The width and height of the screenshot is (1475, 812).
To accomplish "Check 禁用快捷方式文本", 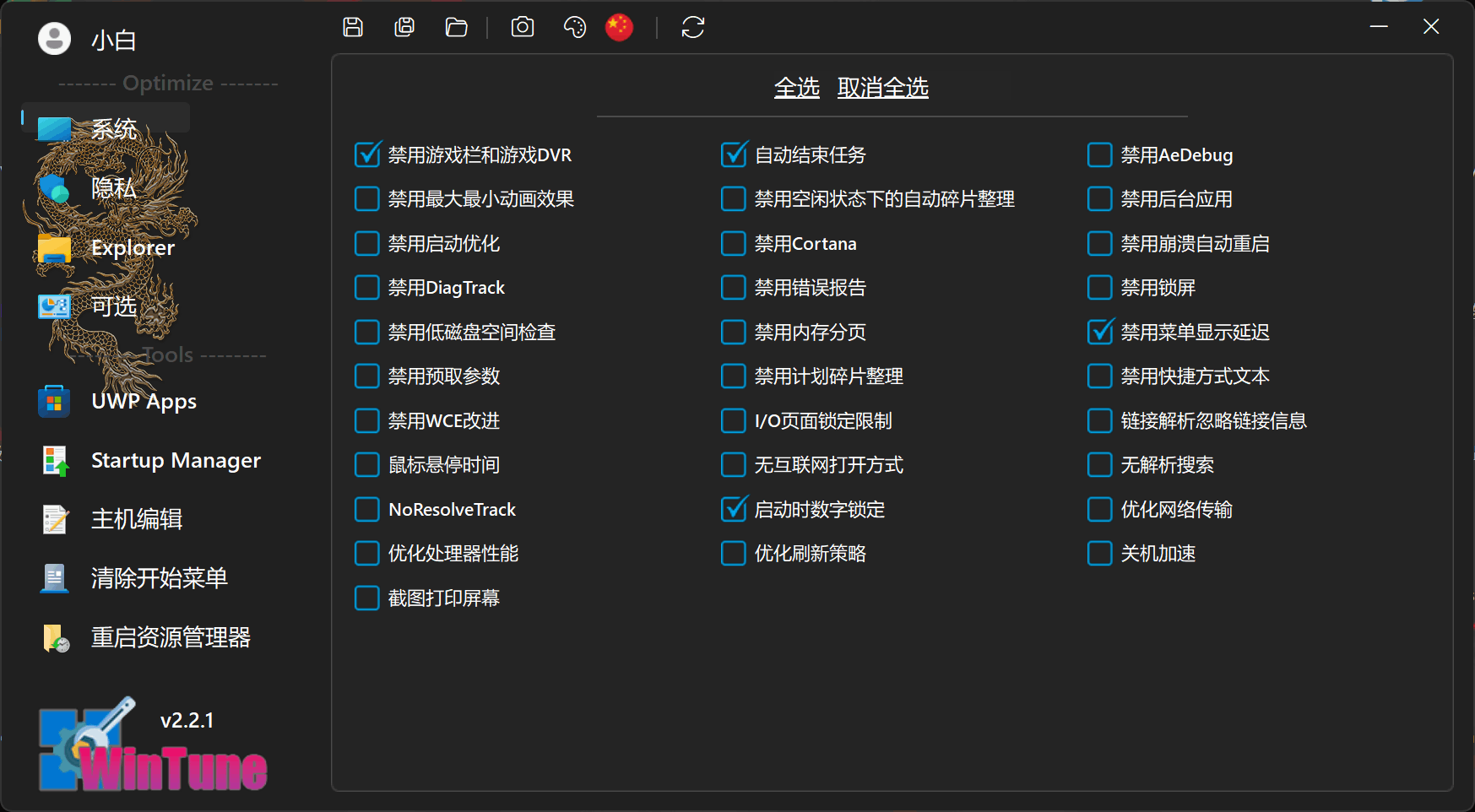I will point(1099,376).
